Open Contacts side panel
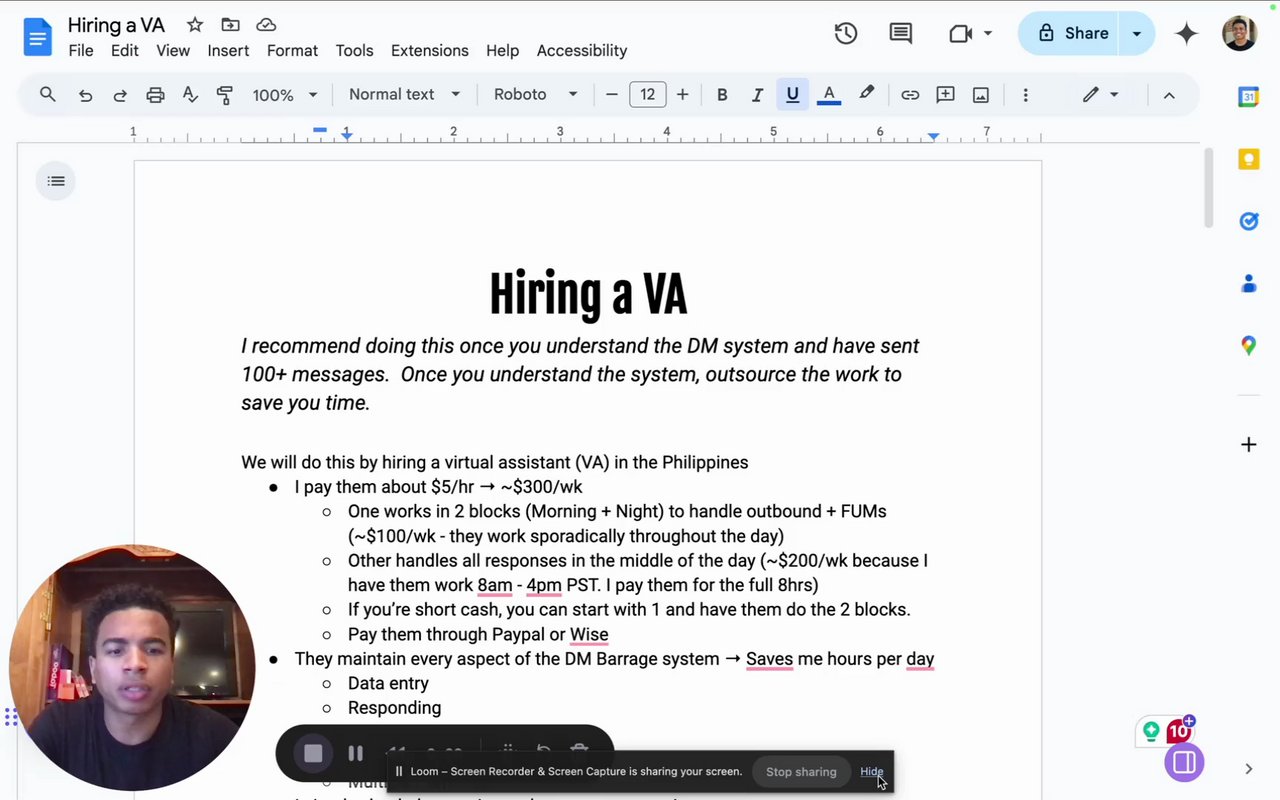Image resolution: width=1280 pixels, height=800 pixels. click(1248, 284)
